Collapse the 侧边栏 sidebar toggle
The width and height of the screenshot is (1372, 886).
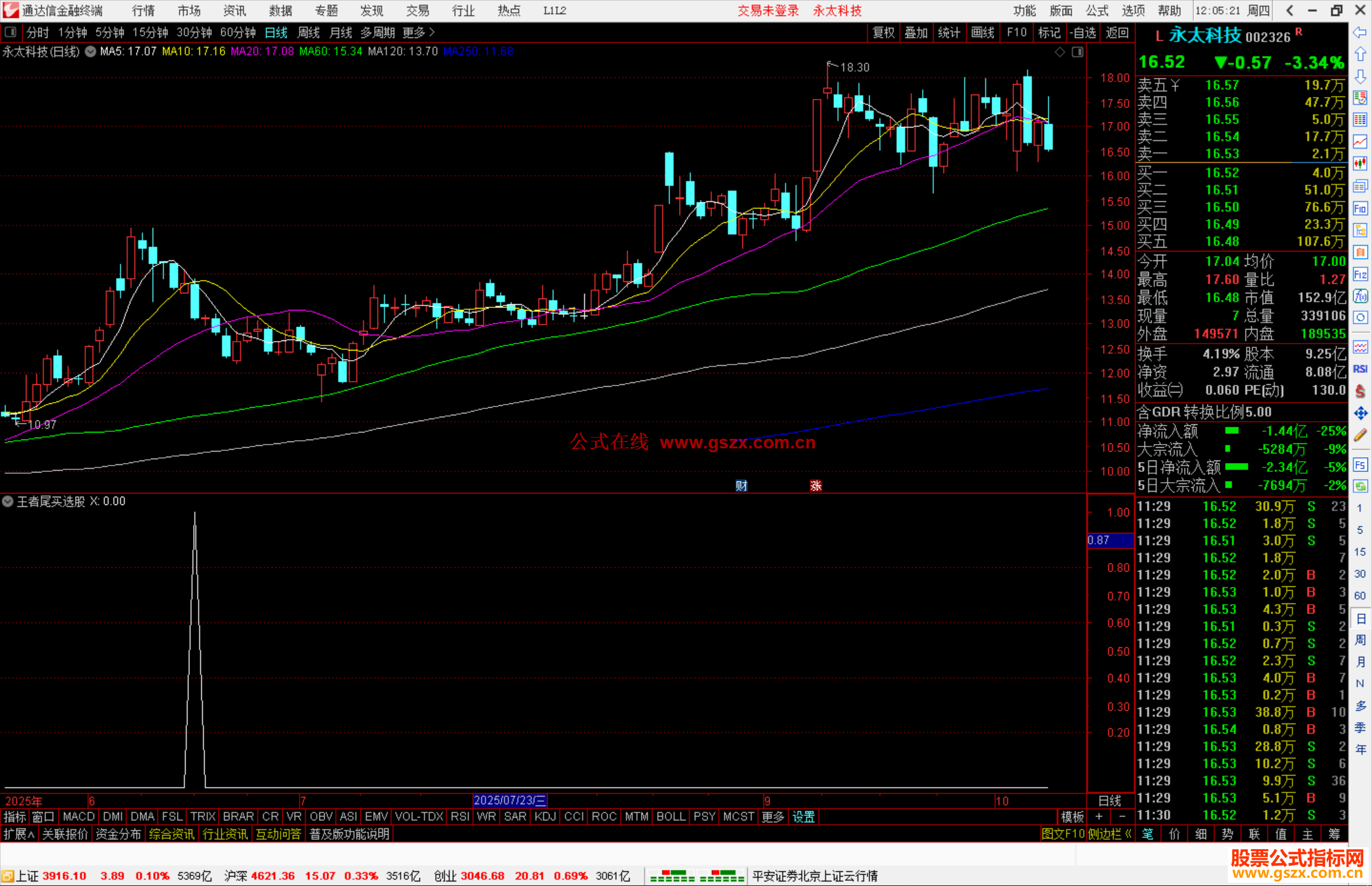tap(1109, 834)
